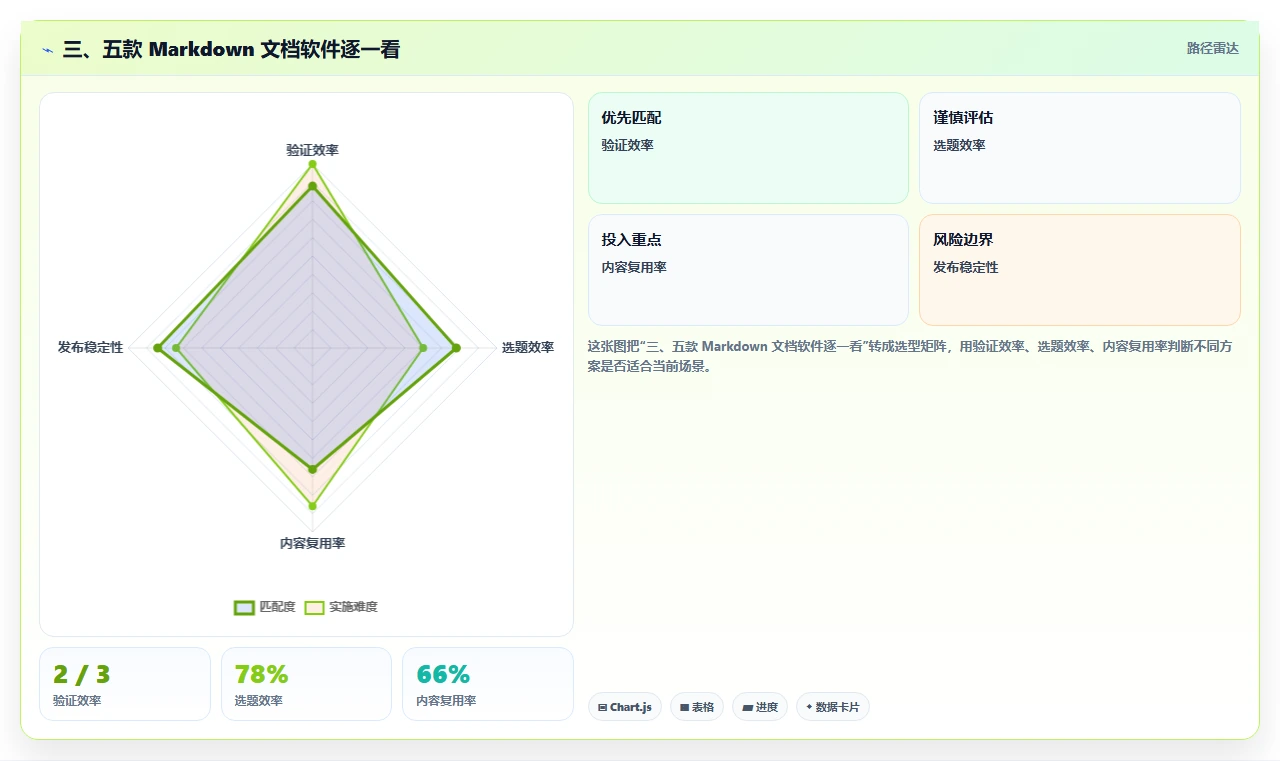The image size is (1280, 761).
Task: Open the 优先匹配 card
Action: pos(748,148)
